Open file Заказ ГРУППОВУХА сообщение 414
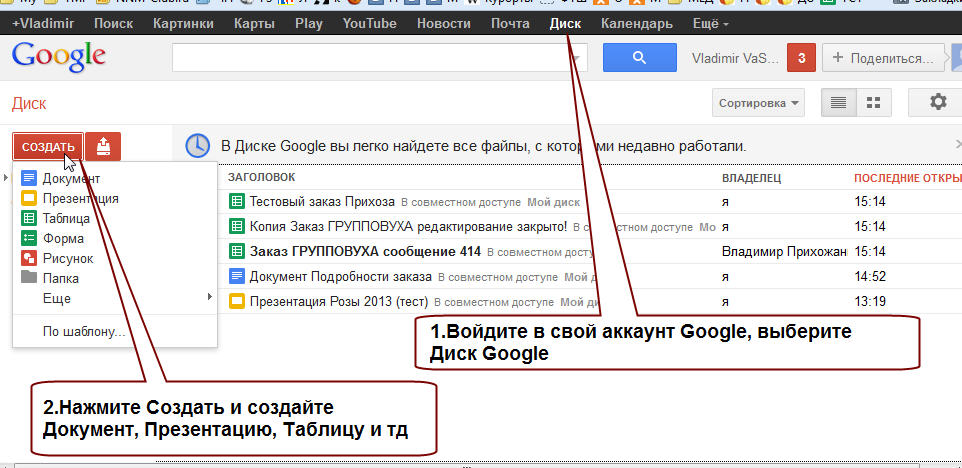 coord(365,251)
